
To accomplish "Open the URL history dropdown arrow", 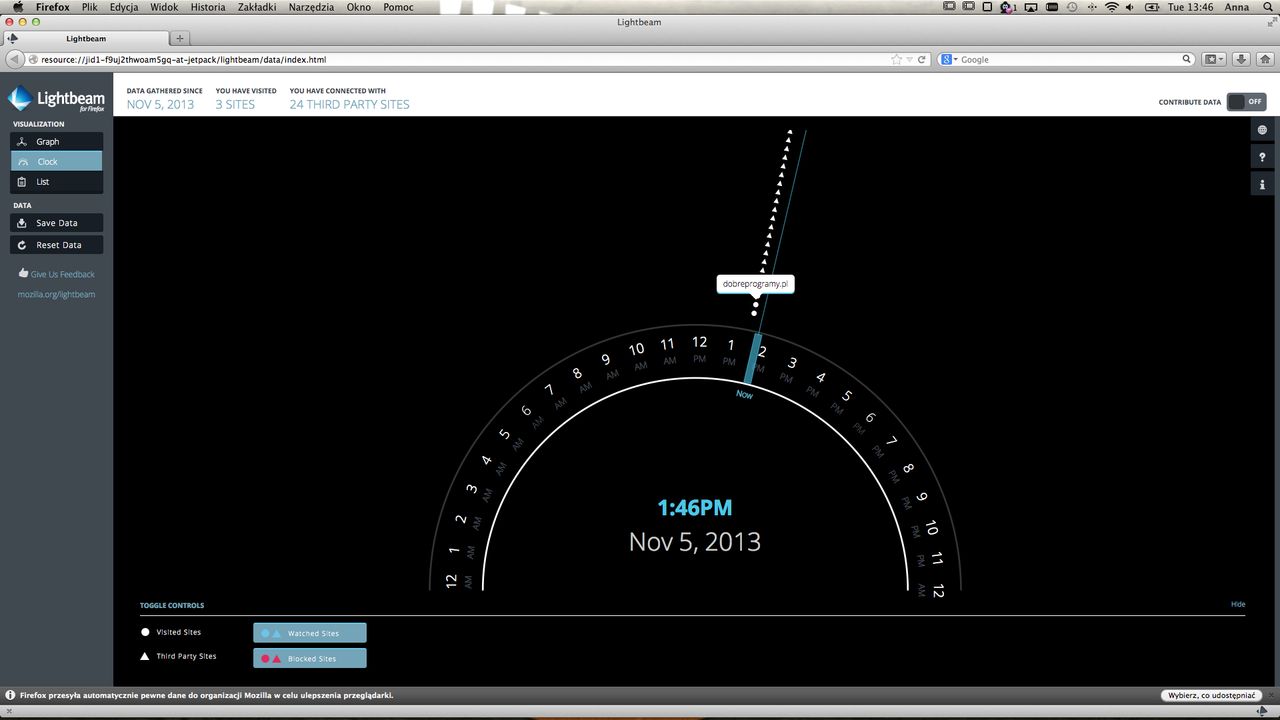I will point(909,59).
